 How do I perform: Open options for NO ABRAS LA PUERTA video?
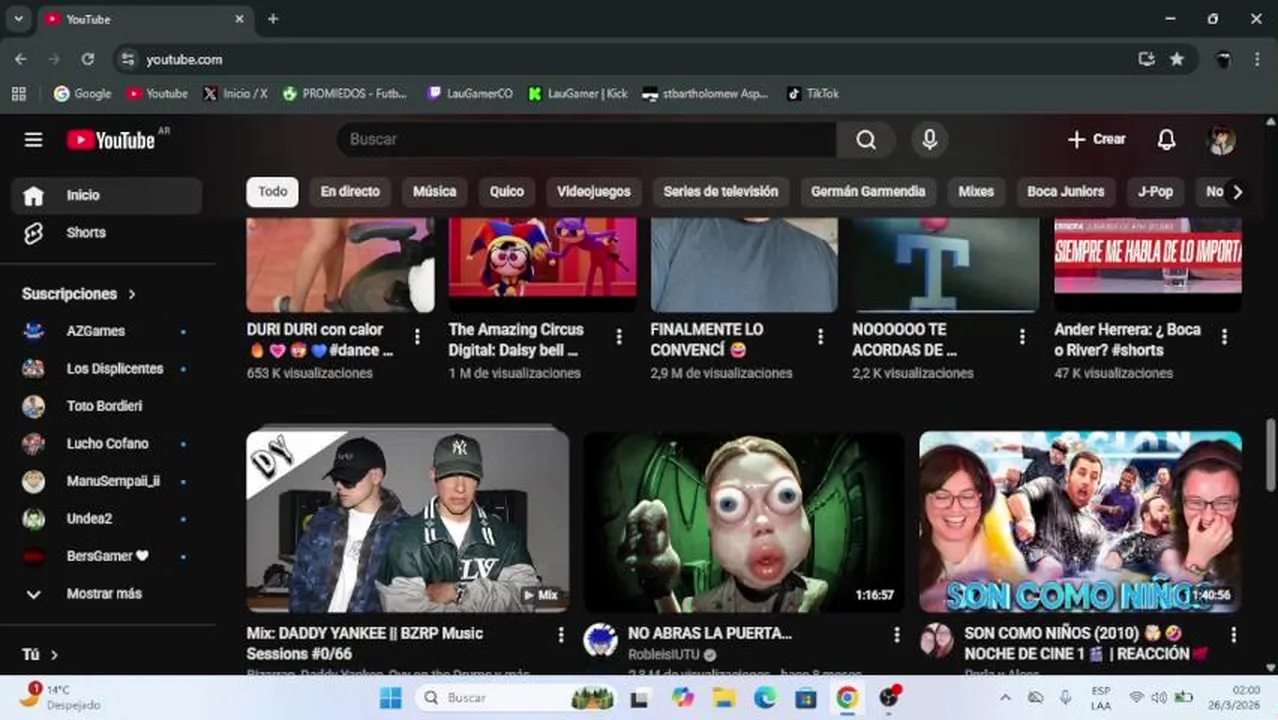coord(897,635)
